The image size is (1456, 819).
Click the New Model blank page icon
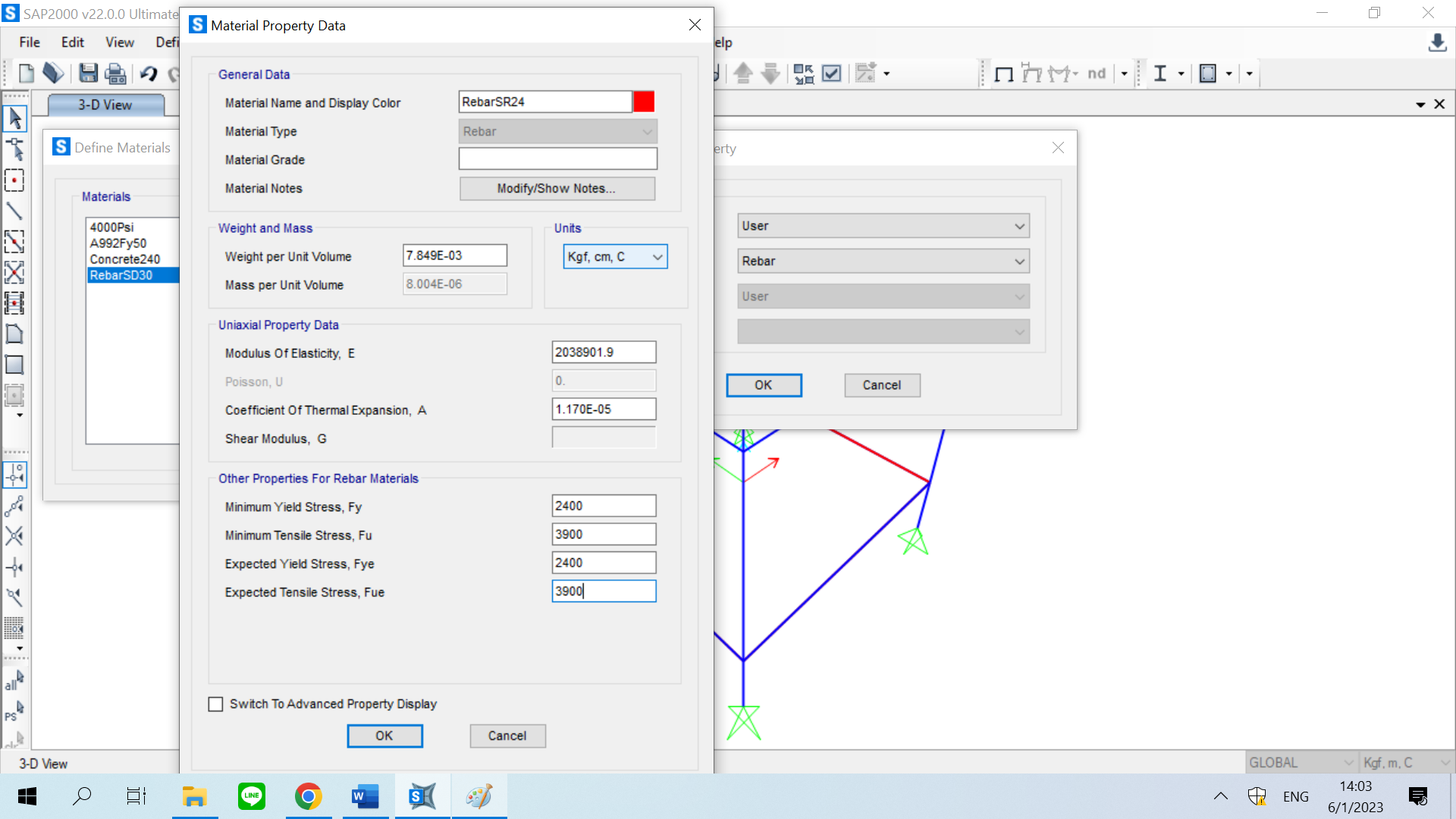27,74
